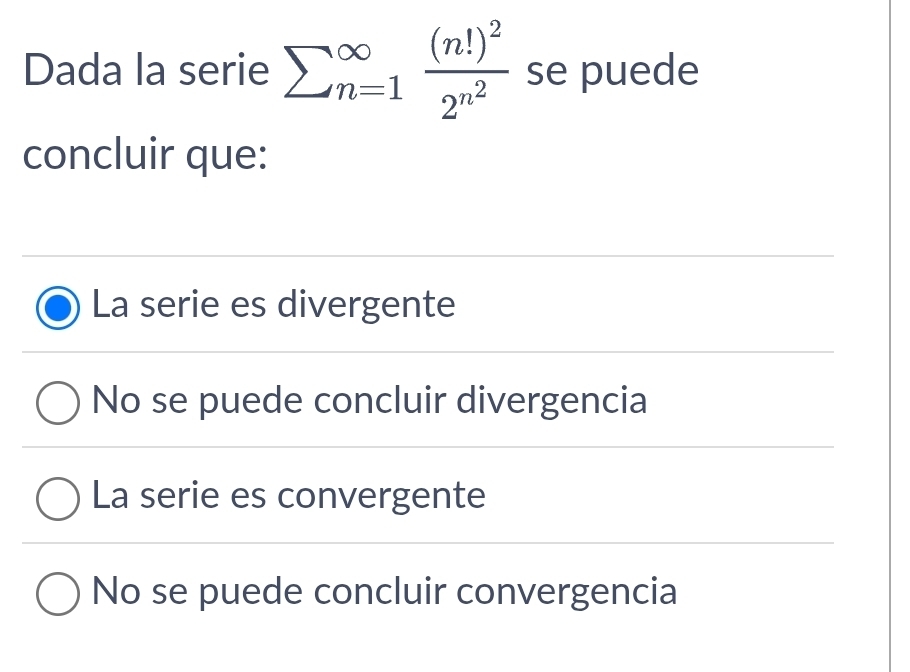The height and width of the screenshot is (672, 910).
Task: Pick the "La serie es convergente" radio button
Action: [x=58, y=499]
